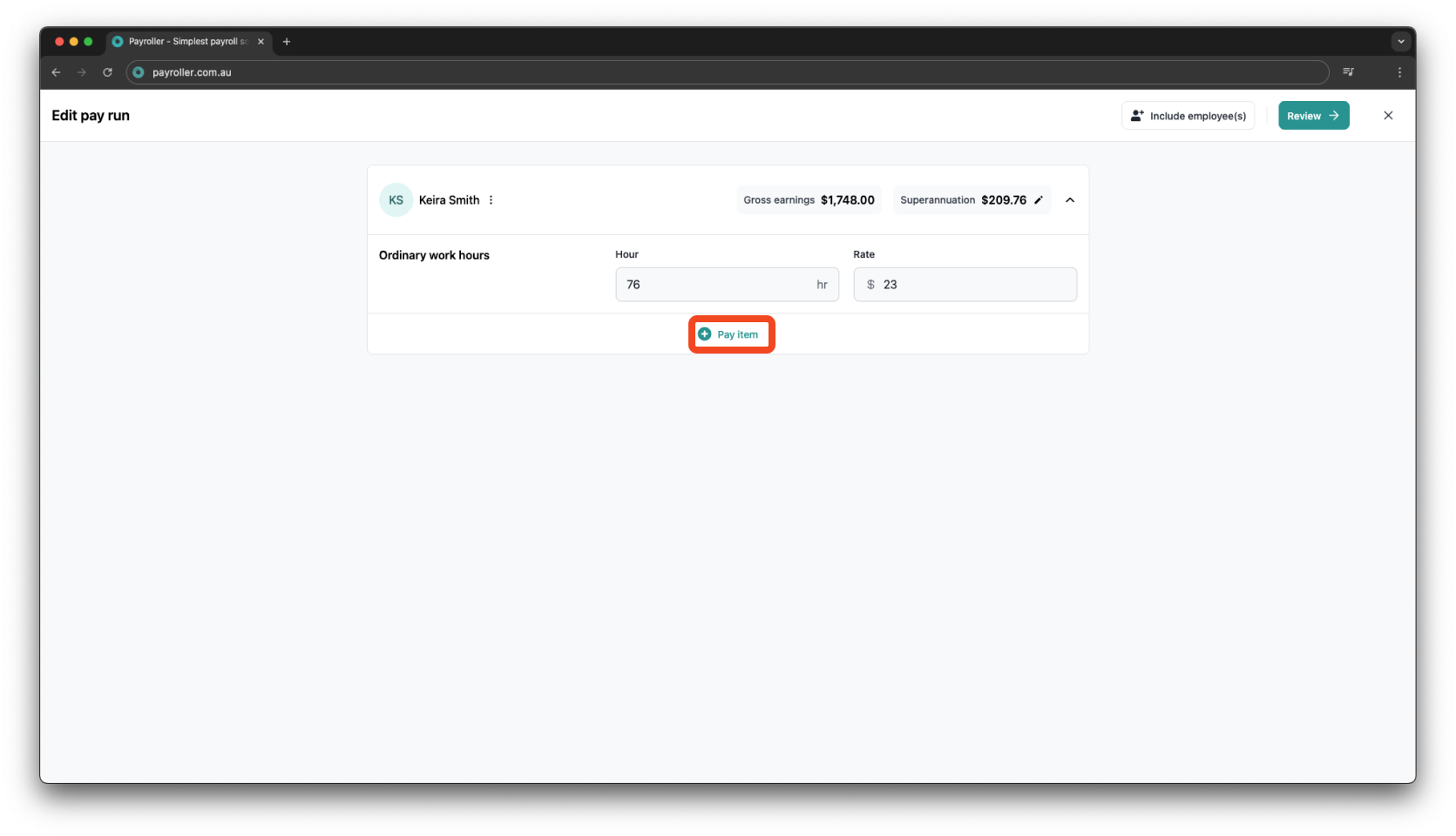Click the Hour field showing 76
The image size is (1456, 836).
(727, 284)
